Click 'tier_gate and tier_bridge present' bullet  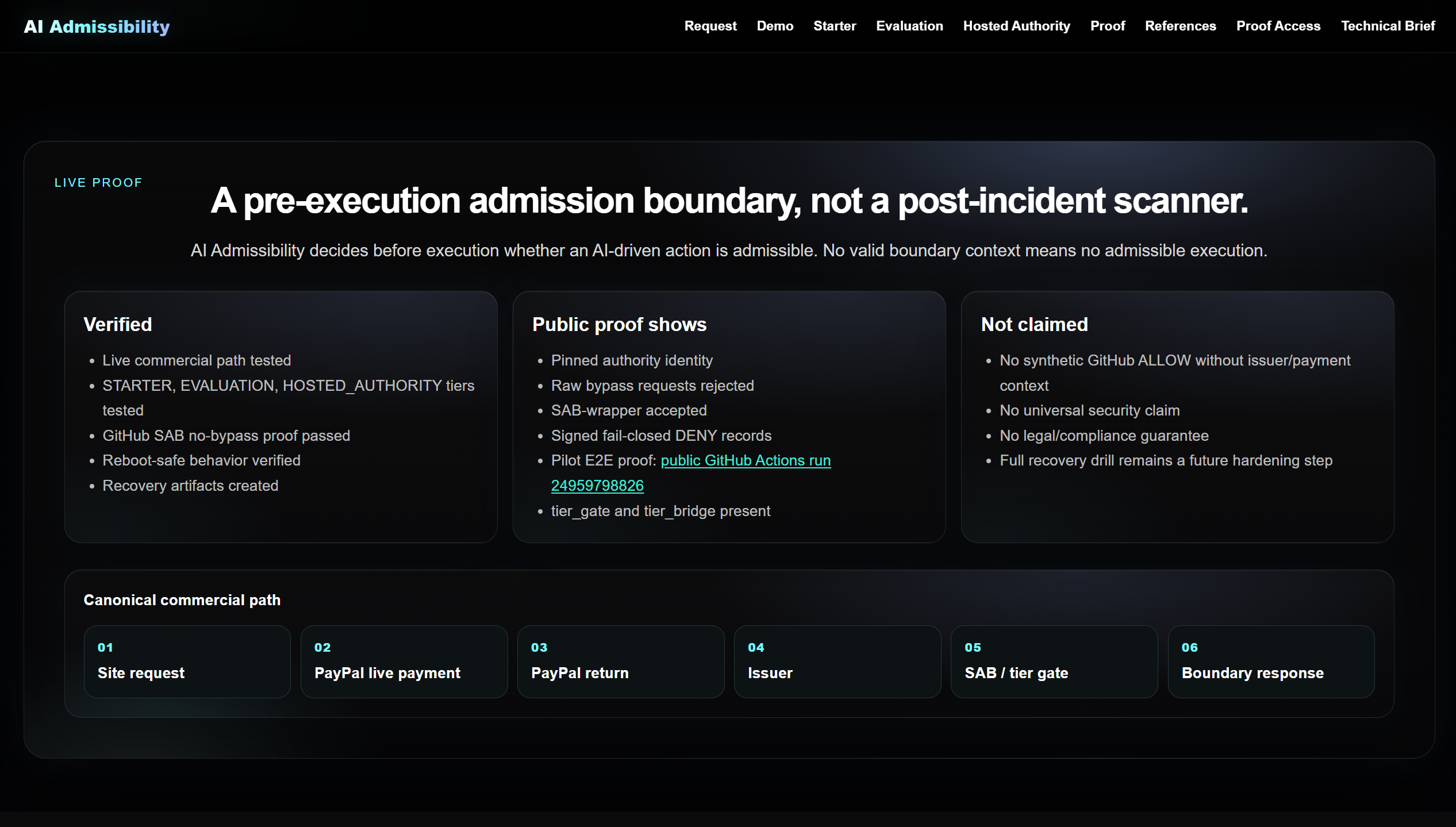point(660,511)
